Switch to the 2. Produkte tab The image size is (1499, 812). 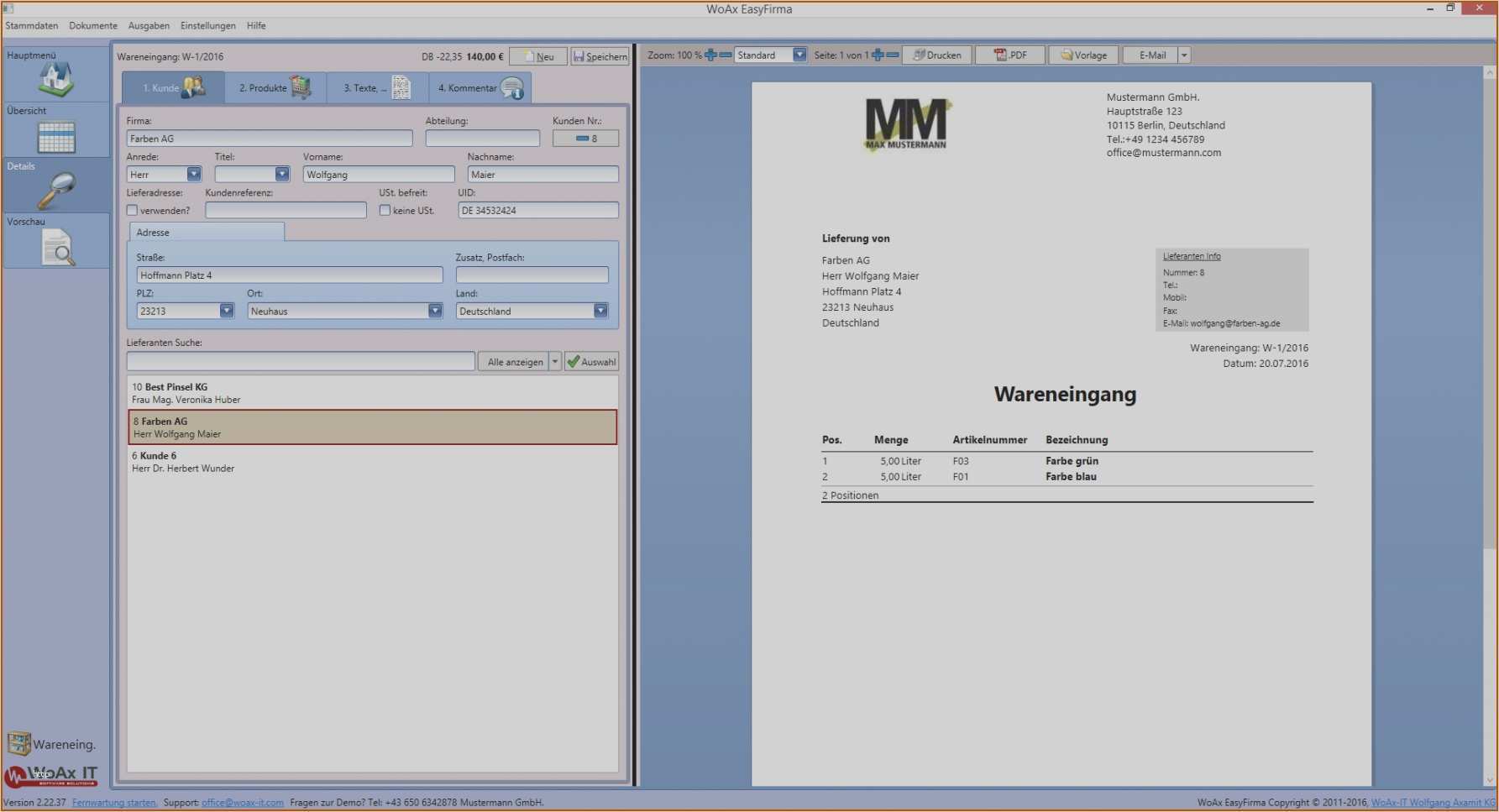[x=275, y=87]
